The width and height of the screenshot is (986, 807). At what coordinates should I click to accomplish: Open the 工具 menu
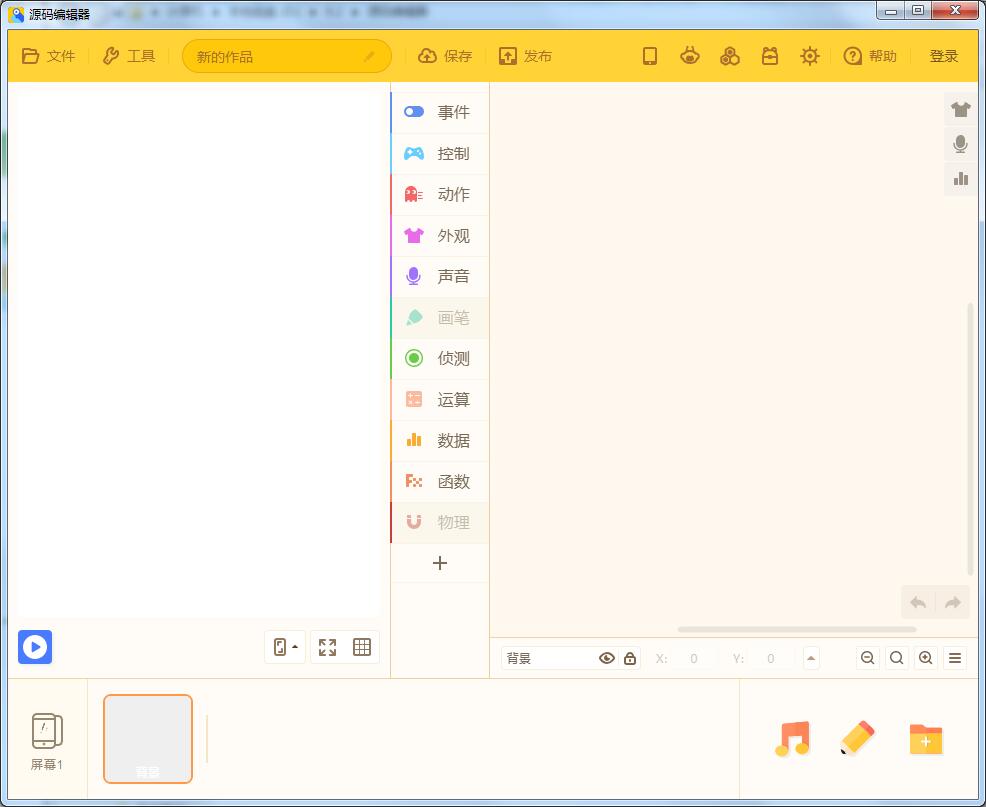pyautogui.click(x=129, y=56)
